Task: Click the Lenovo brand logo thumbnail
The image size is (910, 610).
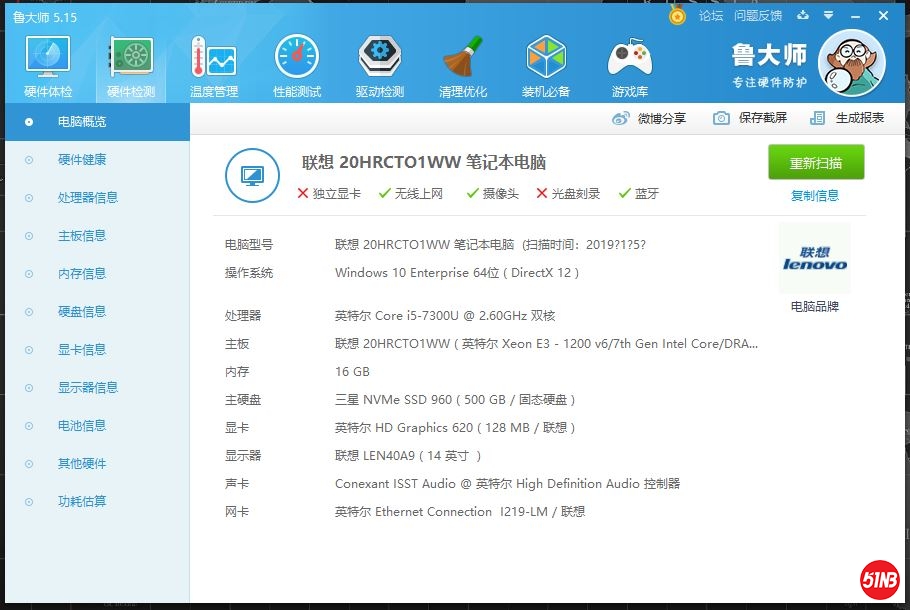Action: [x=815, y=258]
